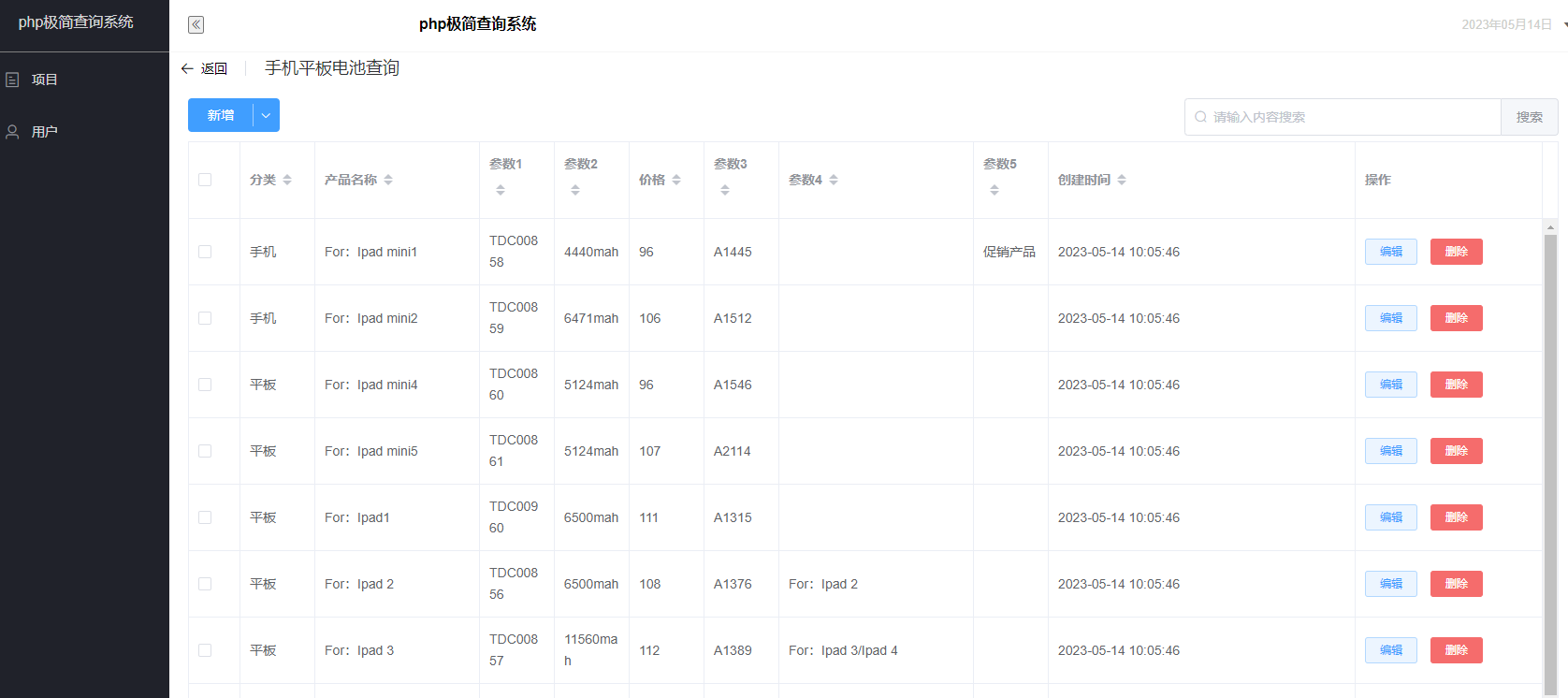Click the 促销产品 cell
The width and height of the screenshot is (1568, 698).
pyautogui.click(x=1009, y=252)
